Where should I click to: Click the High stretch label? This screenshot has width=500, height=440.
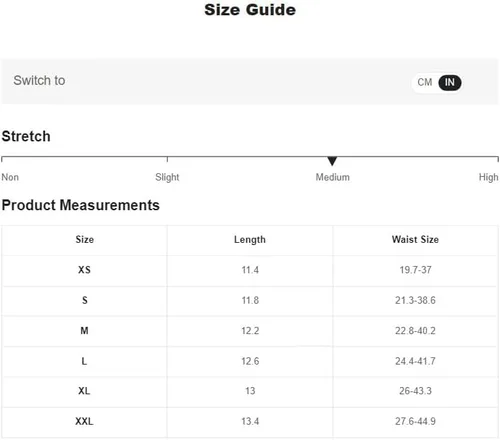488,177
